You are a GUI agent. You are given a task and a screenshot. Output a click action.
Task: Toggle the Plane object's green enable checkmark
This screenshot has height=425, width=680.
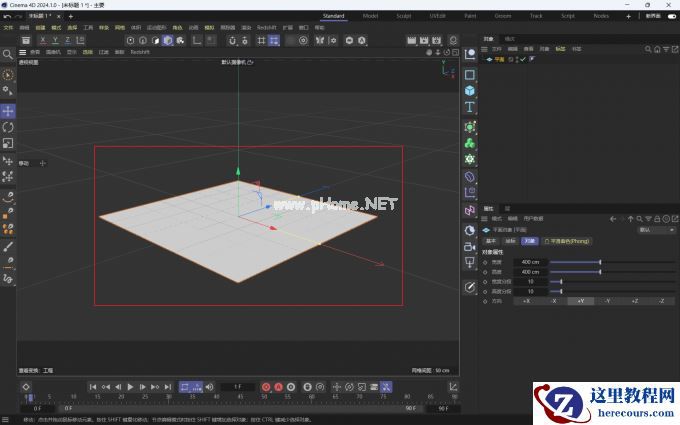tap(525, 59)
